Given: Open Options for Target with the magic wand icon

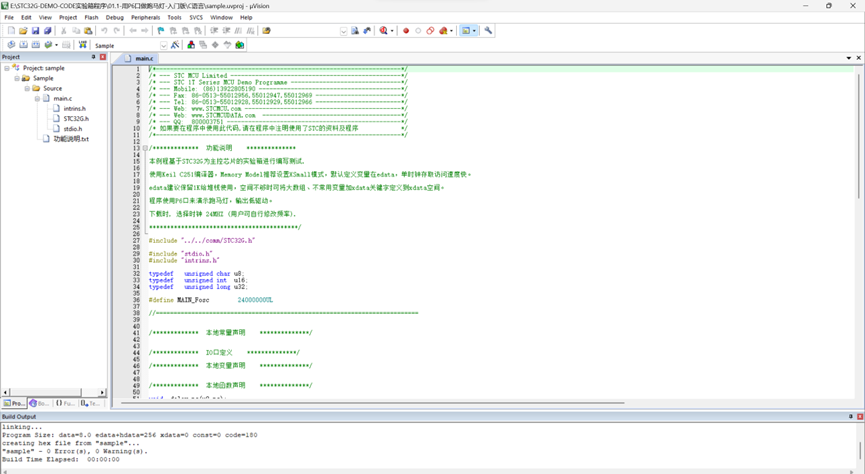Looking at the screenshot, I should click(175, 45).
